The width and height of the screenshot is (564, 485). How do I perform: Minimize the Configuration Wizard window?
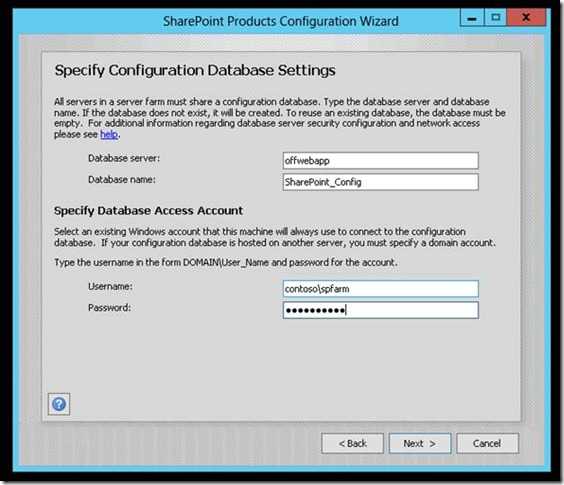pyautogui.click(x=472, y=17)
